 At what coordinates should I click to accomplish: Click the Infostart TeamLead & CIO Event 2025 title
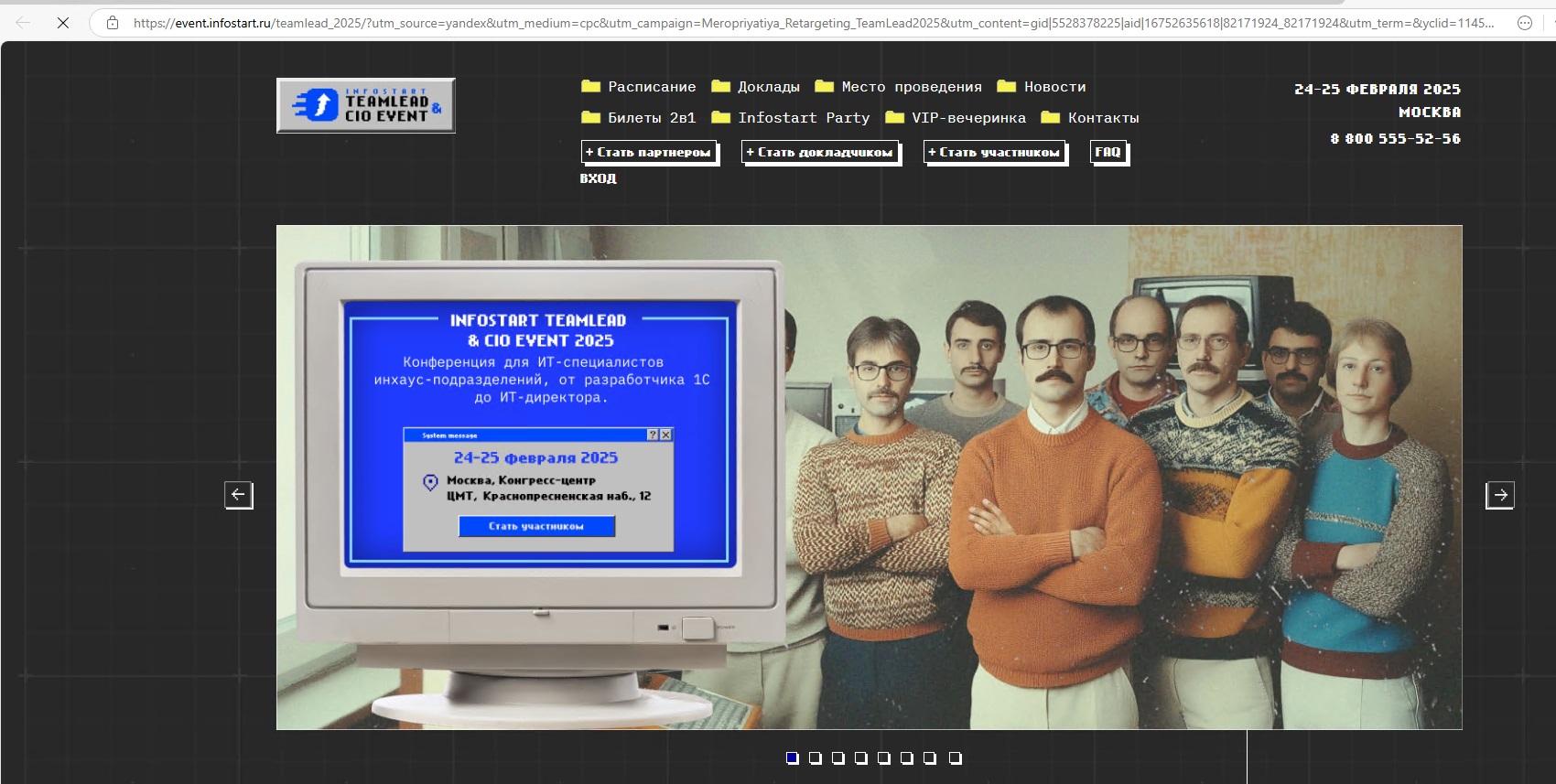538,330
